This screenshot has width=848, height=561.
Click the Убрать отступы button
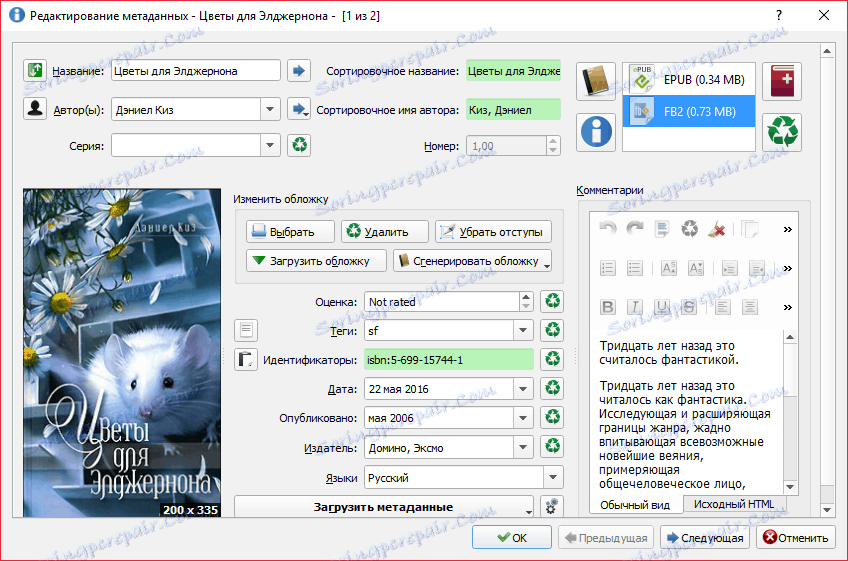[493, 232]
